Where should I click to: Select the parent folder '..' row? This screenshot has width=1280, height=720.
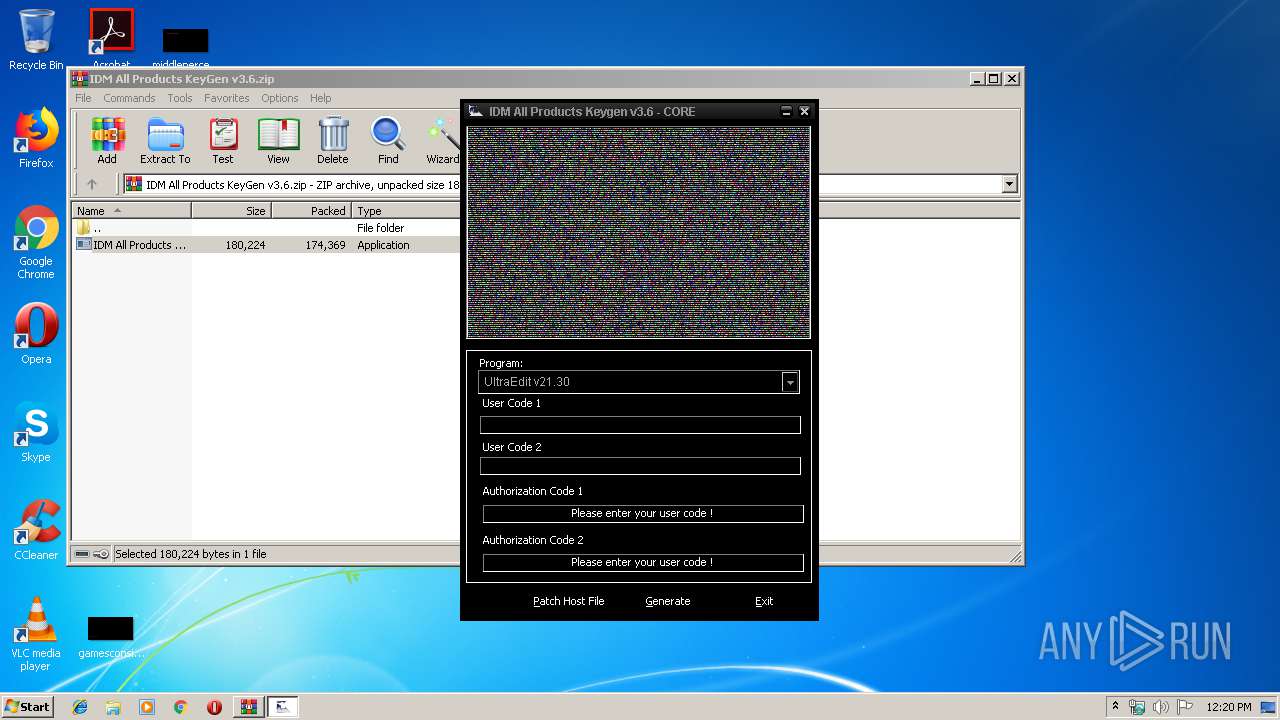pos(266,228)
